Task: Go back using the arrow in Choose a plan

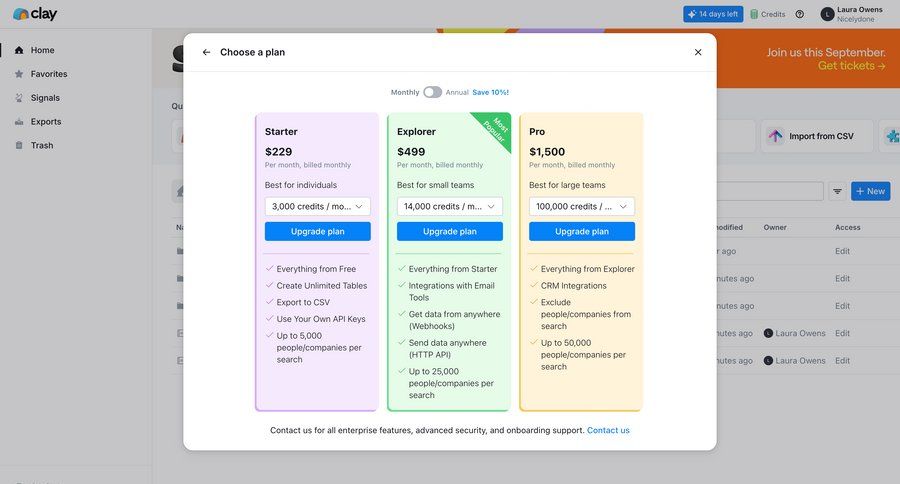Action: [206, 52]
